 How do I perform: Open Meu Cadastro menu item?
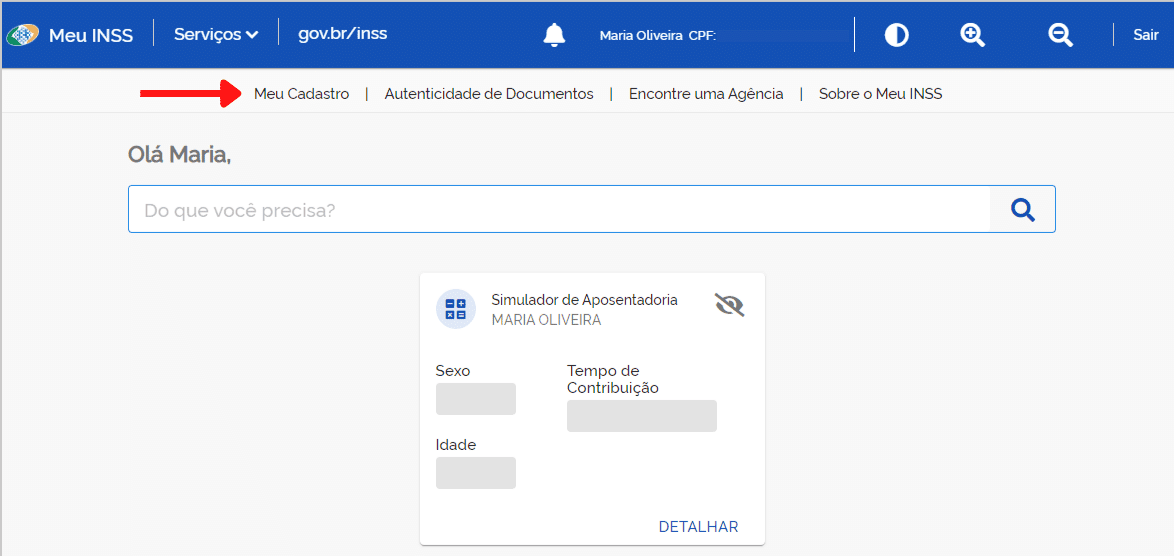[301, 94]
